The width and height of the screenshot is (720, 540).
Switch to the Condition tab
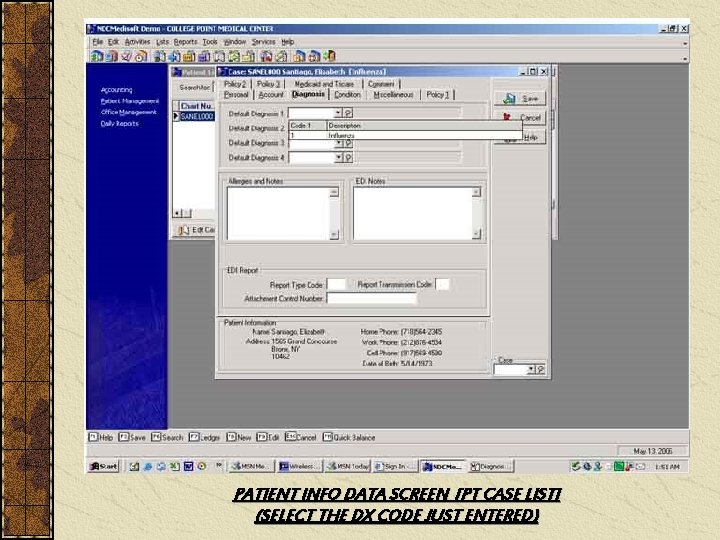click(347, 94)
